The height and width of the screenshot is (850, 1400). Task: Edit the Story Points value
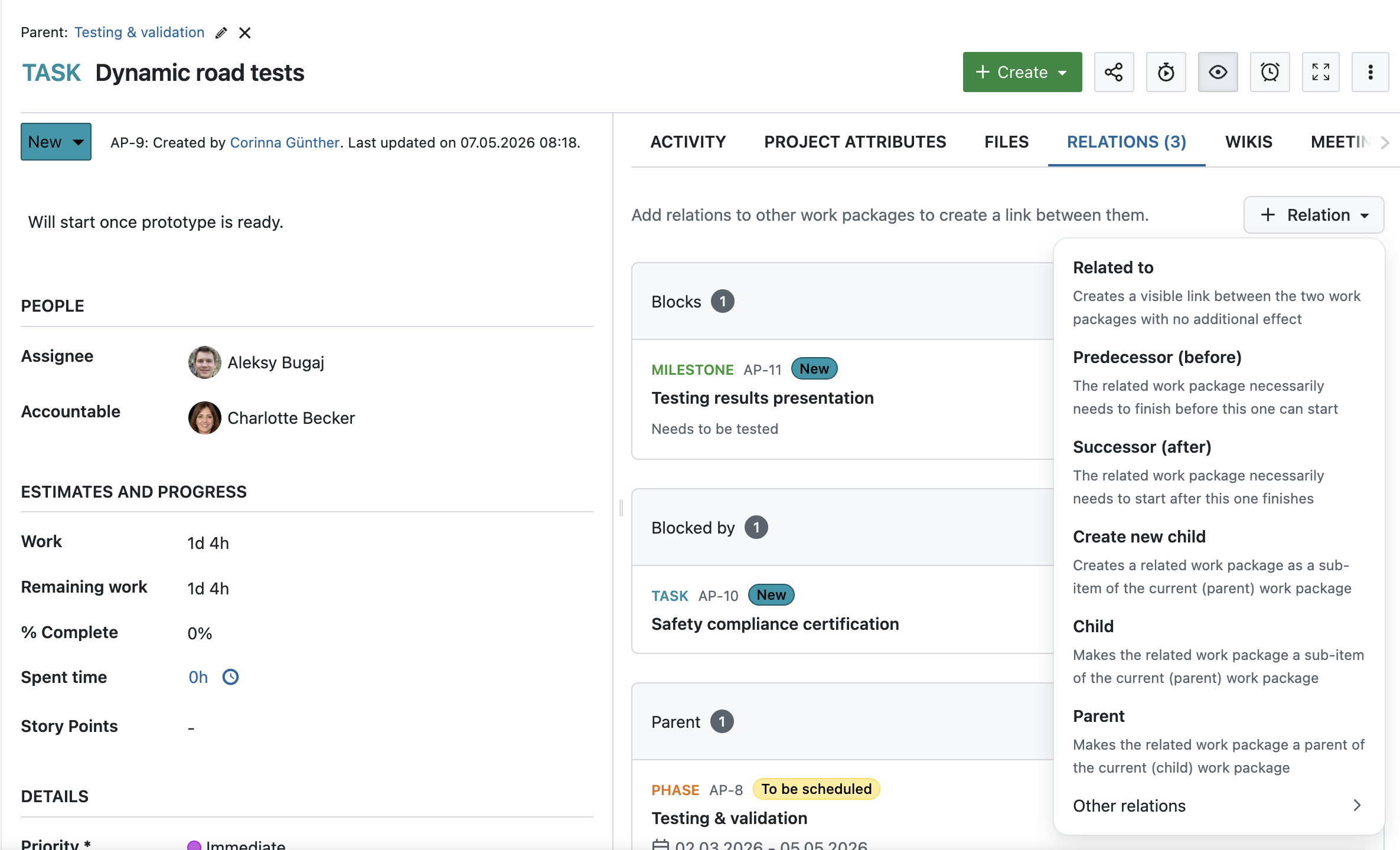point(191,728)
